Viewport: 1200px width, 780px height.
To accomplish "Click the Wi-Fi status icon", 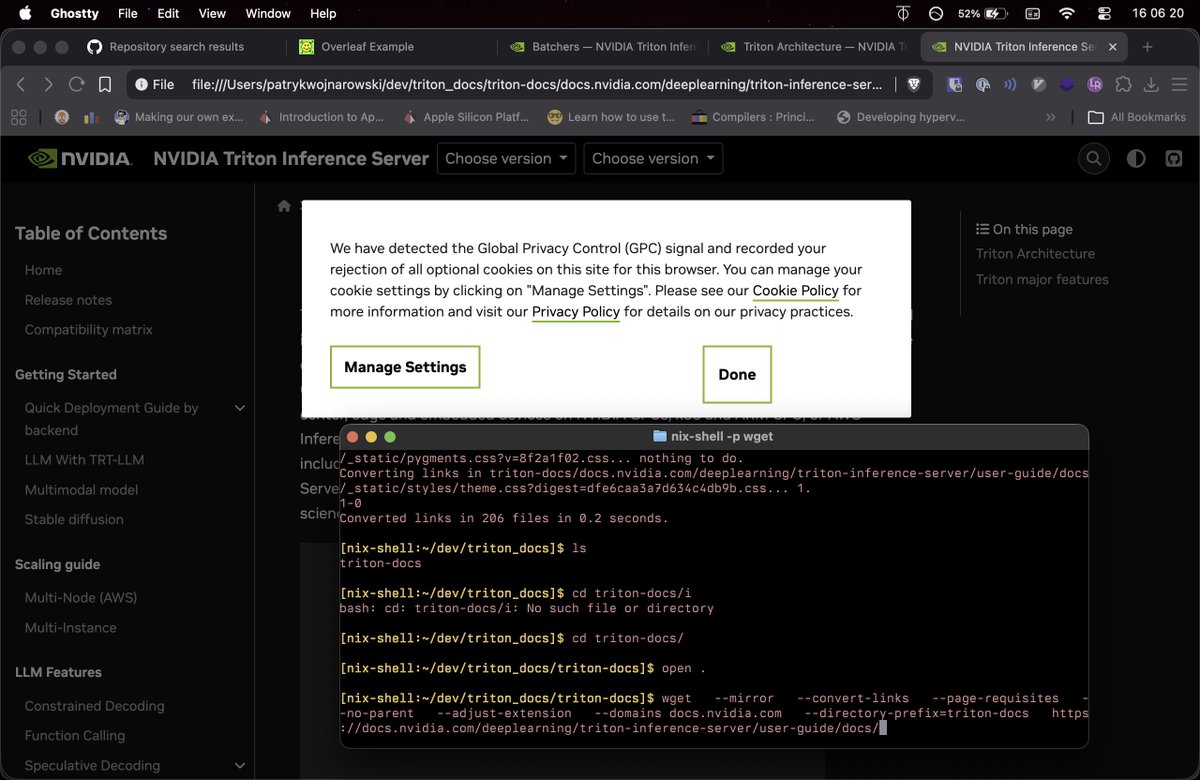I will 1067,13.
